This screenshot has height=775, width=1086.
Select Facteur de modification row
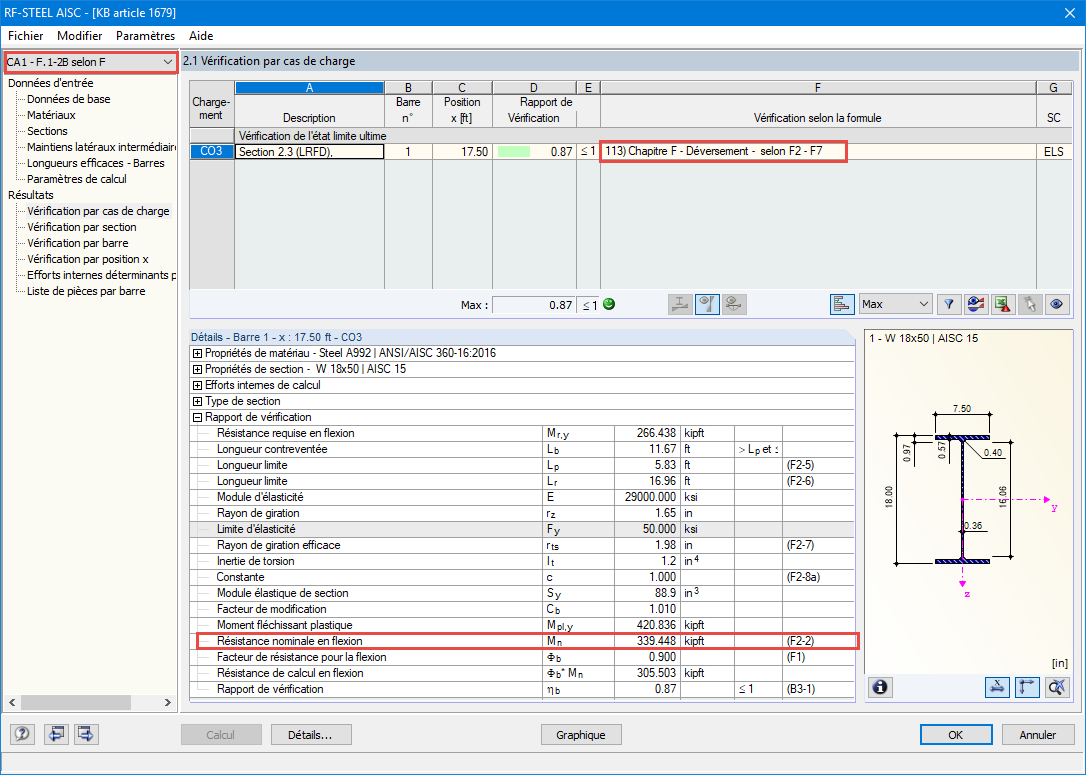524,609
